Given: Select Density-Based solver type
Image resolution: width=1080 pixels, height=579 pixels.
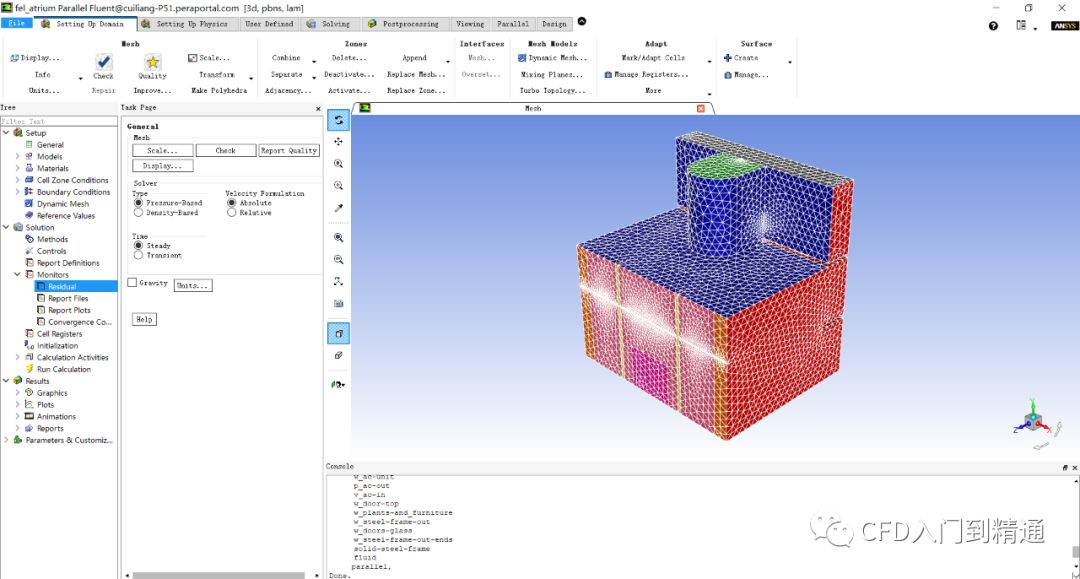Looking at the screenshot, I should click(138, 213).
